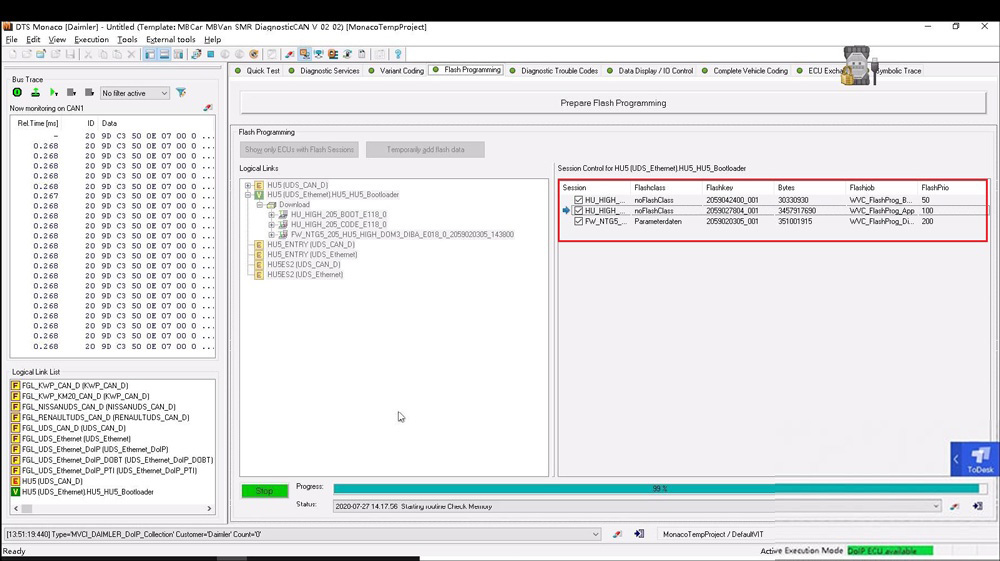Click the Download folder icon in tree
This screenshot has width=1000, height=561.
[271, 205]
